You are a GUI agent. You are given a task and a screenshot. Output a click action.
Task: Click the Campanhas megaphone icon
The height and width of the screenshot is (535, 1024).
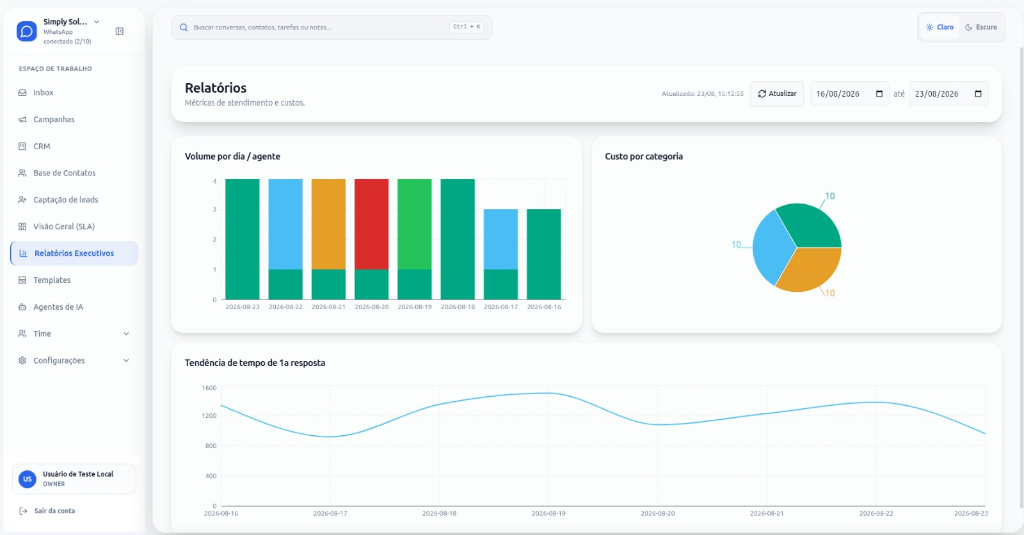[22, 120]
